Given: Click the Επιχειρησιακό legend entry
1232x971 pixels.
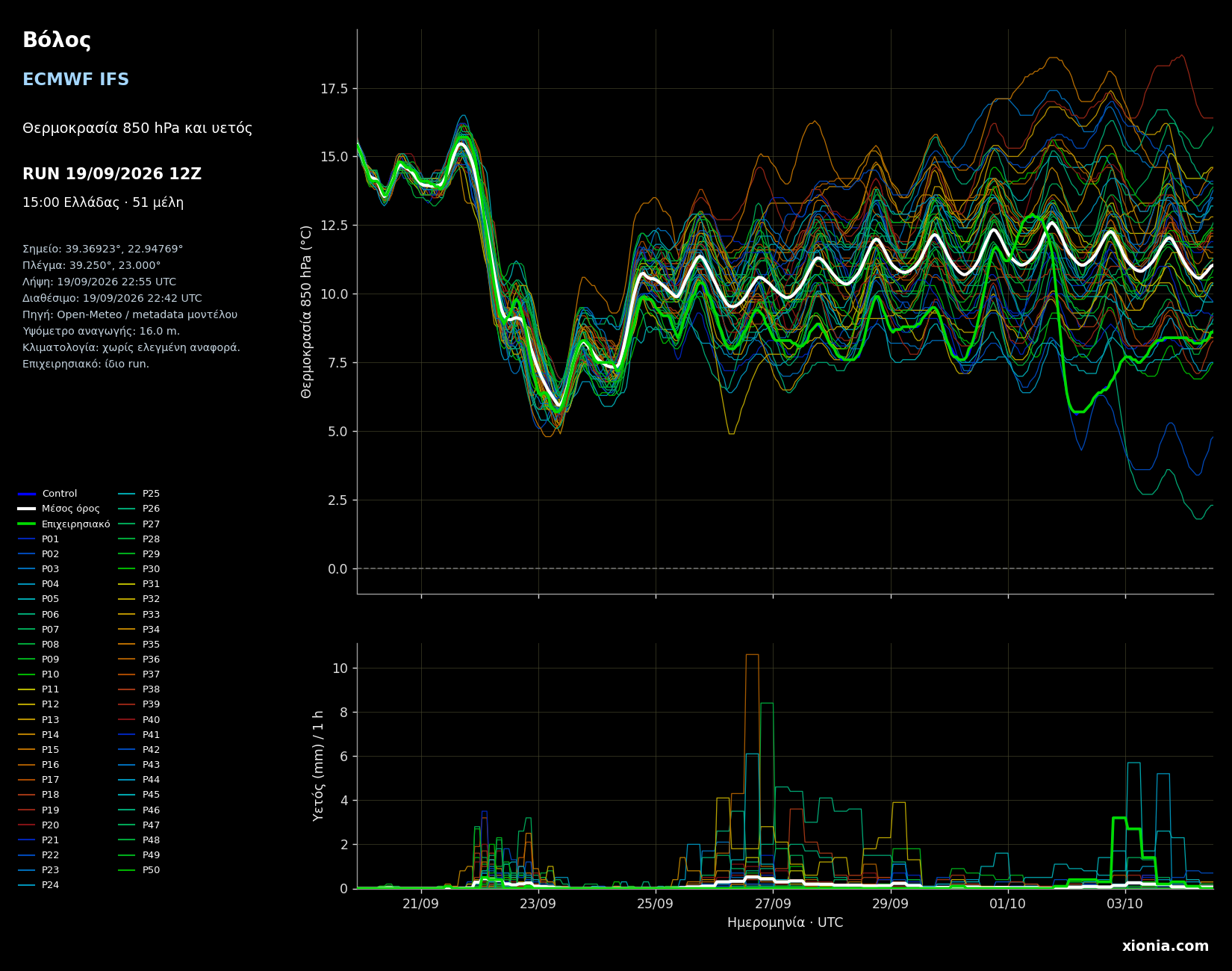Looking at the screenshot, I should 64,524.
